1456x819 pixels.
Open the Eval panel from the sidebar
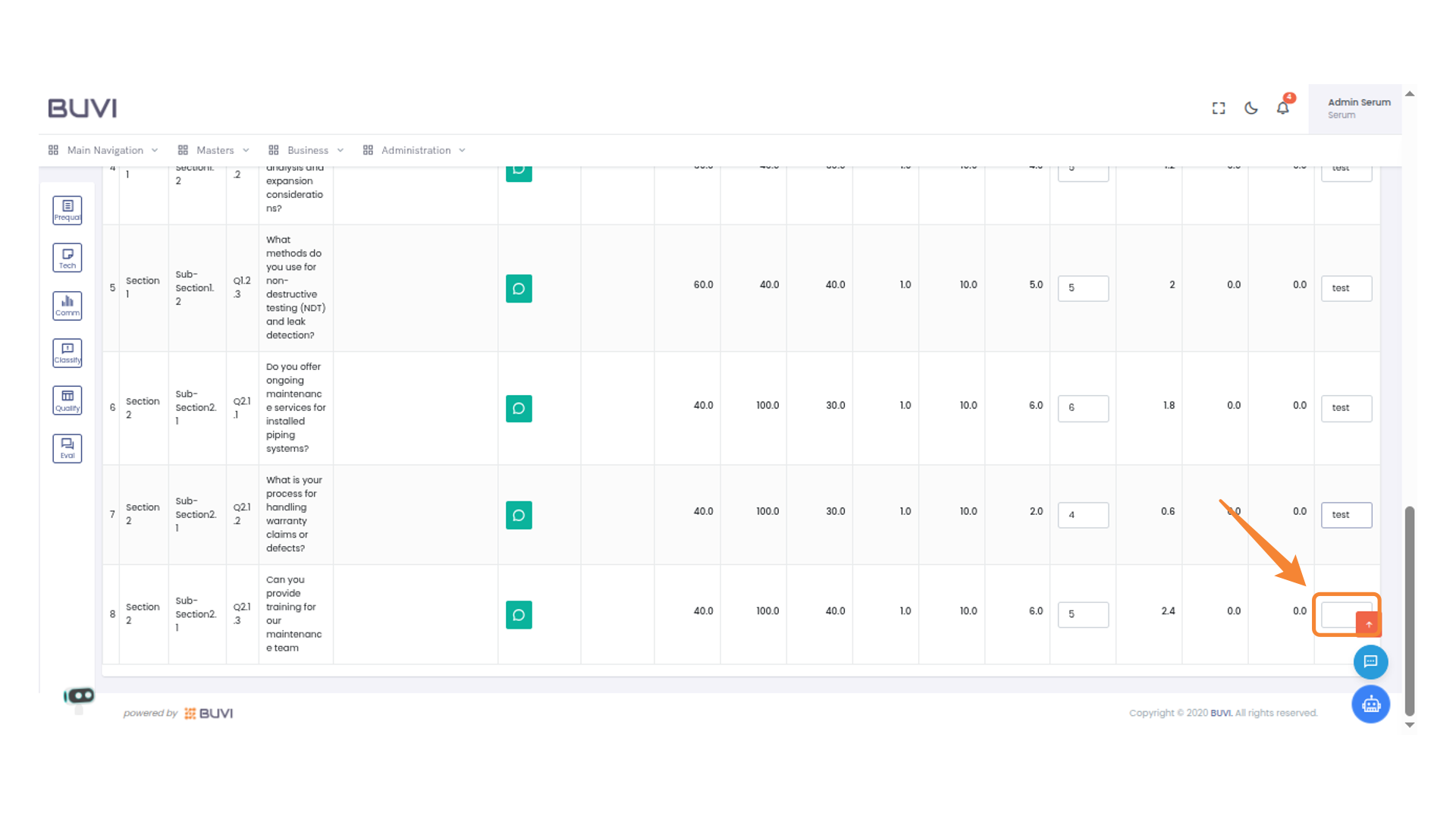[67, 448]
